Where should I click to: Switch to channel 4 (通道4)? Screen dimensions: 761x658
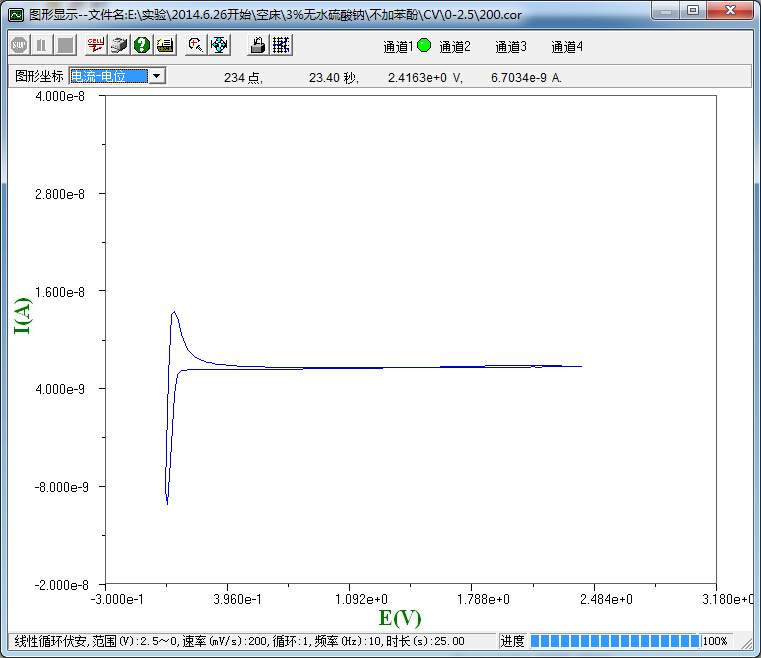[567, 47]
